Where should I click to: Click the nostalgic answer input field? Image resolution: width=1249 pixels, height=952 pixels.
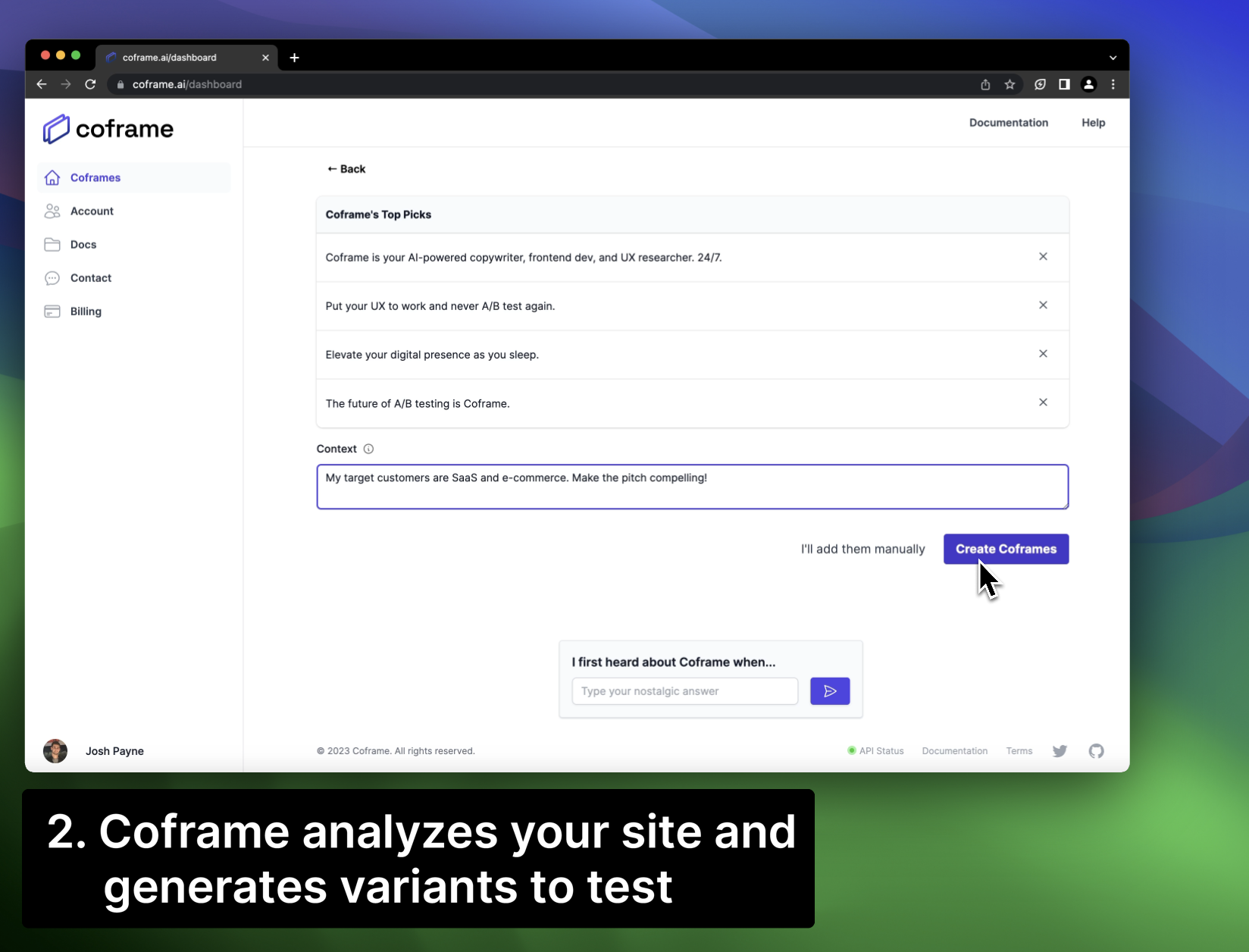click(x=685, y=691)
